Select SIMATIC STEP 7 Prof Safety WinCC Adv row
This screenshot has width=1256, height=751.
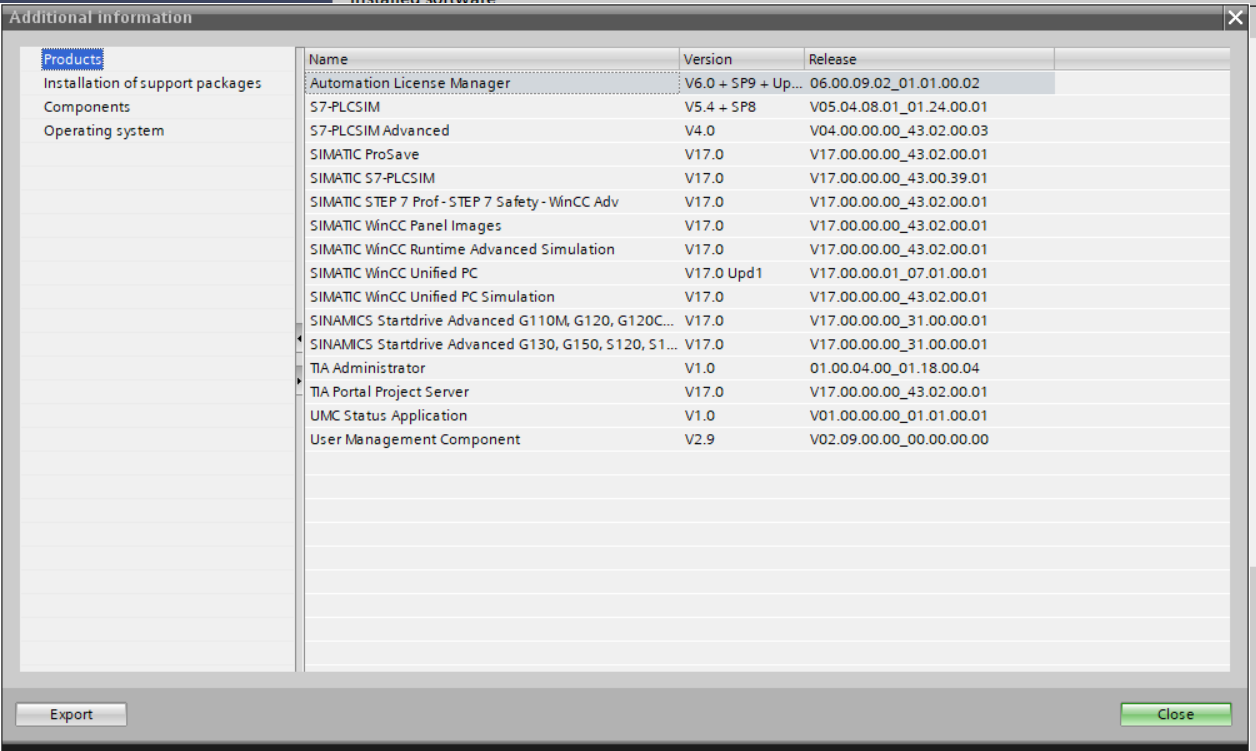tap(680, 202)
